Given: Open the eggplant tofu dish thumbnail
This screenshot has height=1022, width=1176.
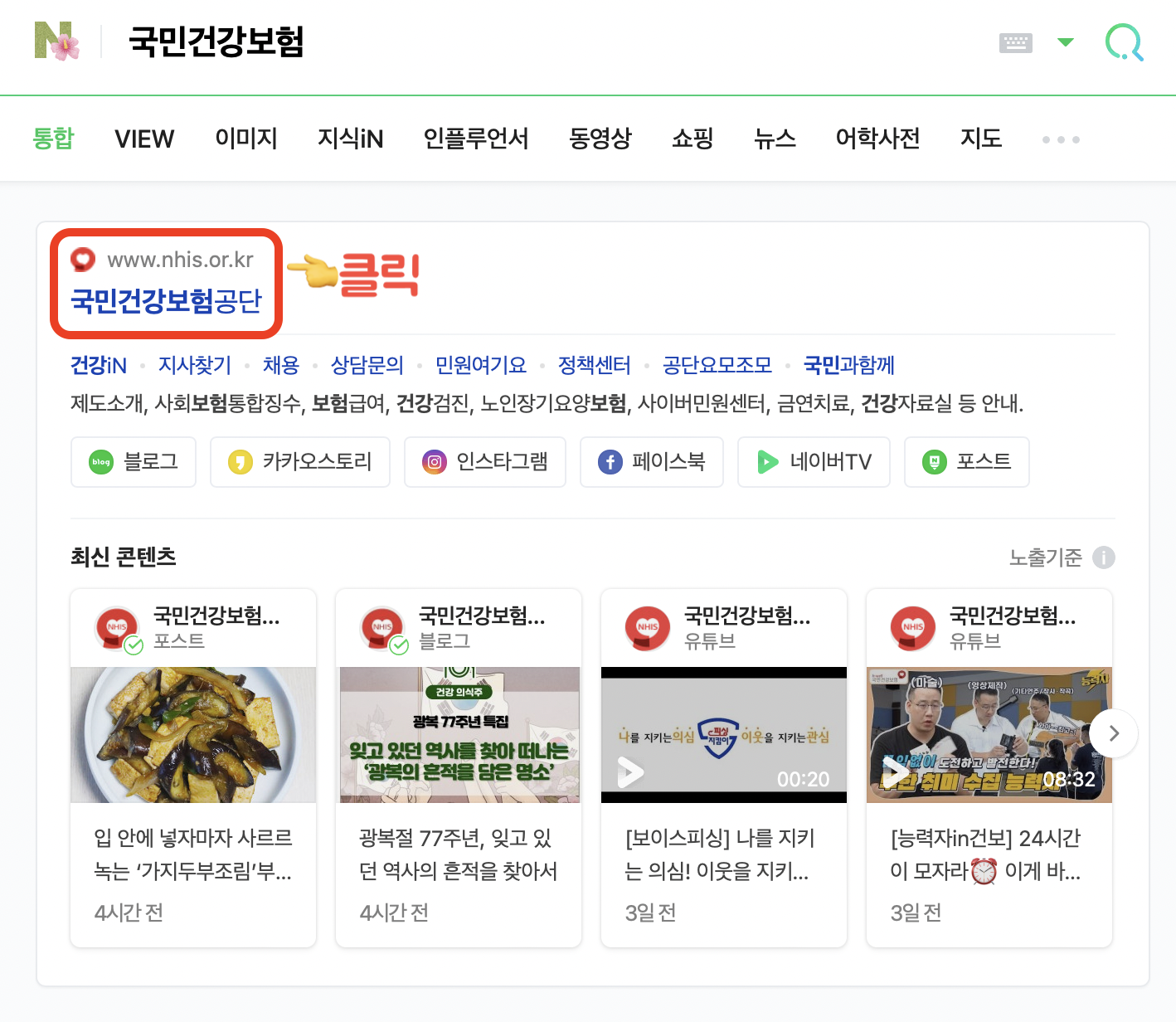Looking at the screenshot, I should (193, 735).
